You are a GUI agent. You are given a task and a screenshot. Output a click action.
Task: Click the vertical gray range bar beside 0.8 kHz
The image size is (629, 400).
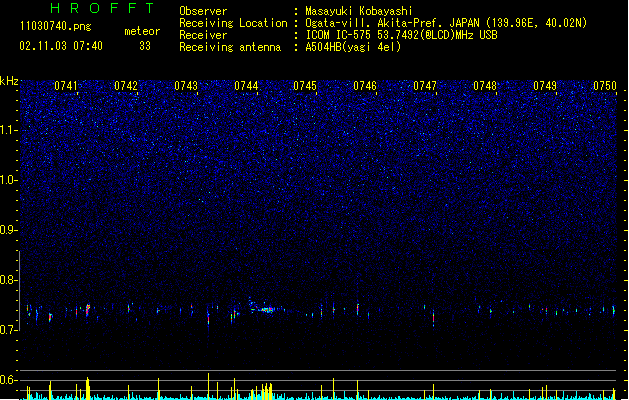point(19,291)
